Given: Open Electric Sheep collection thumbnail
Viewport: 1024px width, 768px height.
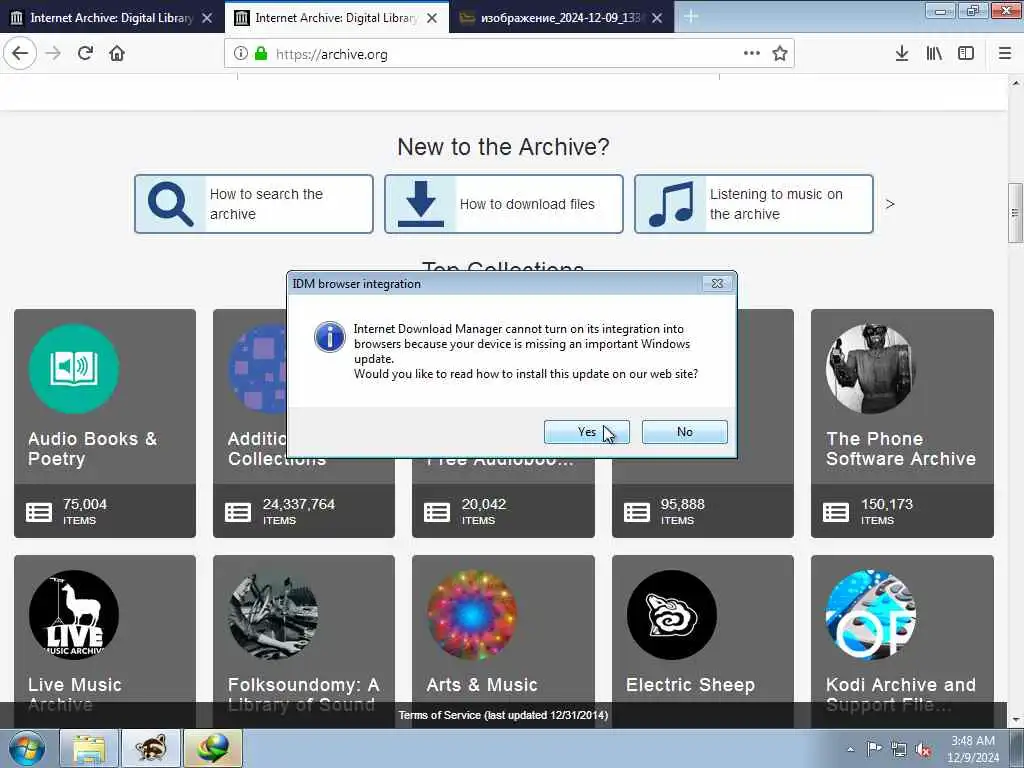Looking at the screenshot, I should click(x=671, y=615).
